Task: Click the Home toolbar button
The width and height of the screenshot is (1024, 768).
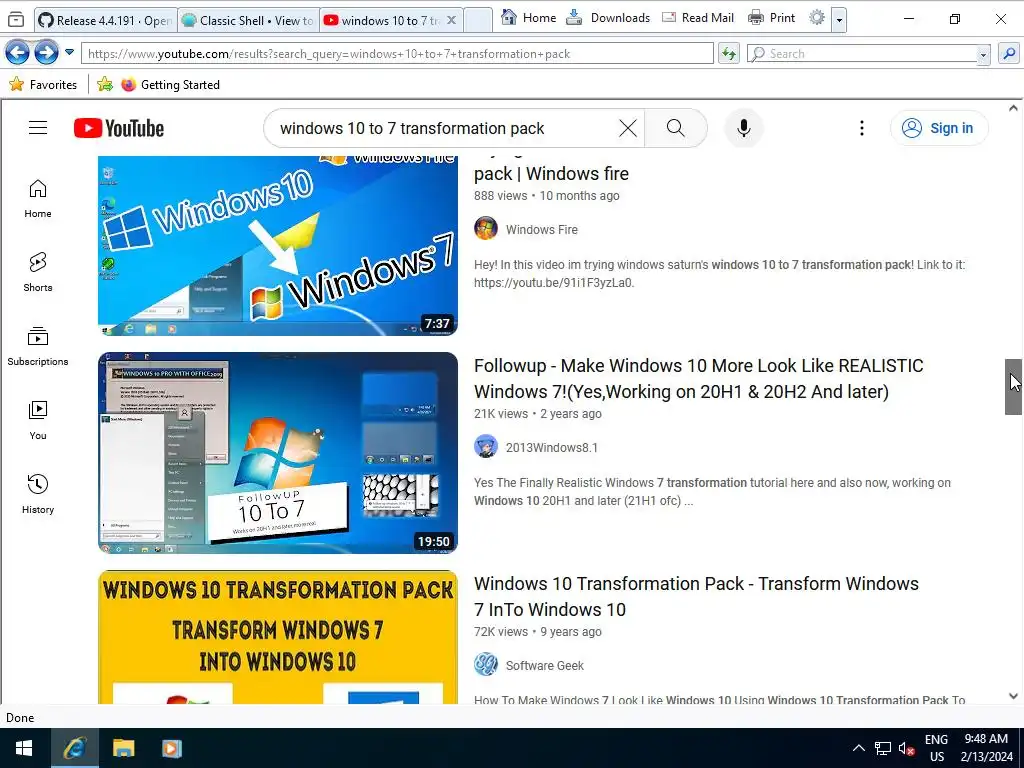Action: pyautogui.click(x=528, y=18)
